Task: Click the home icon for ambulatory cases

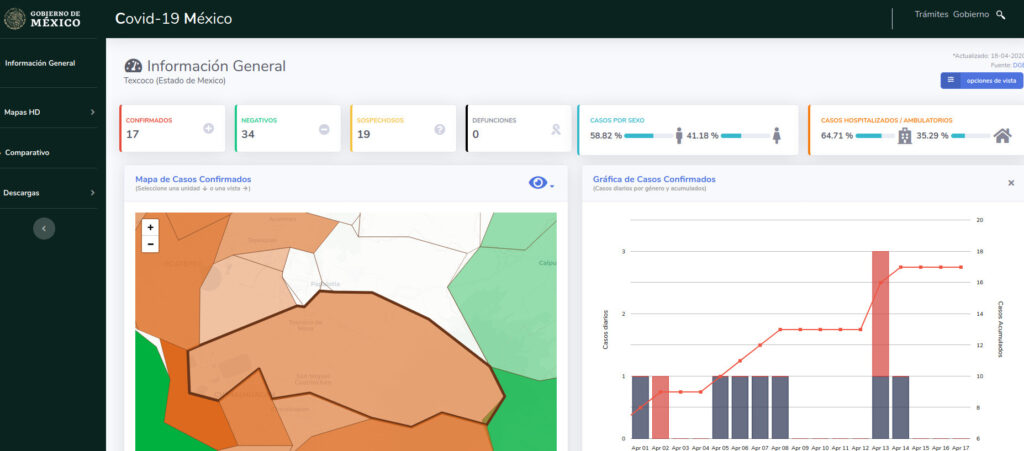Action: coord(1002,135)
